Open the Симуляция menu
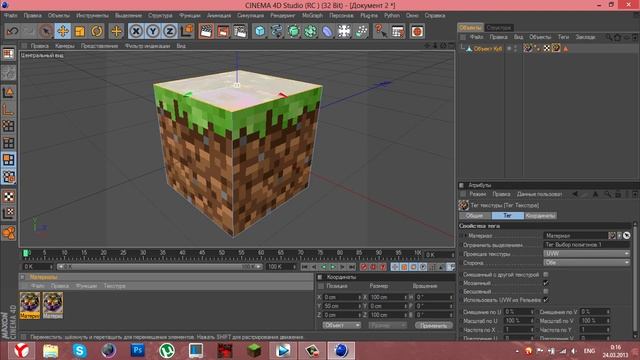The height and width of the screenshot is (360, 640). coord(250,16)
